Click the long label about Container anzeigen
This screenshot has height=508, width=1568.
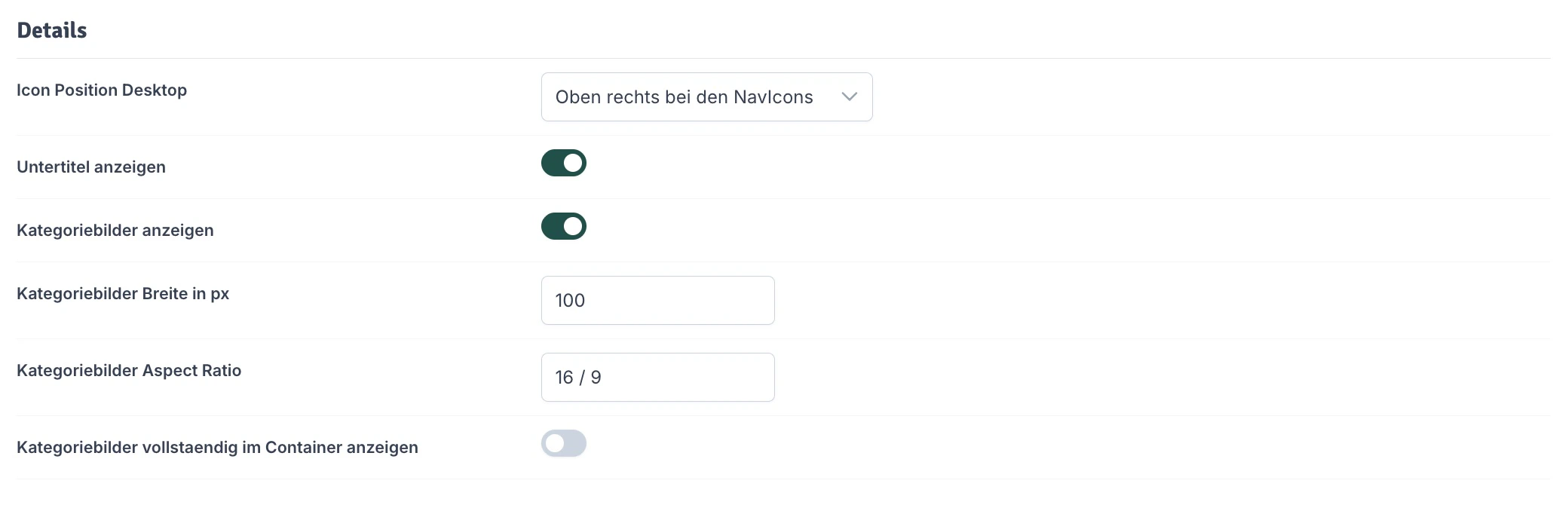coord(218,447)
